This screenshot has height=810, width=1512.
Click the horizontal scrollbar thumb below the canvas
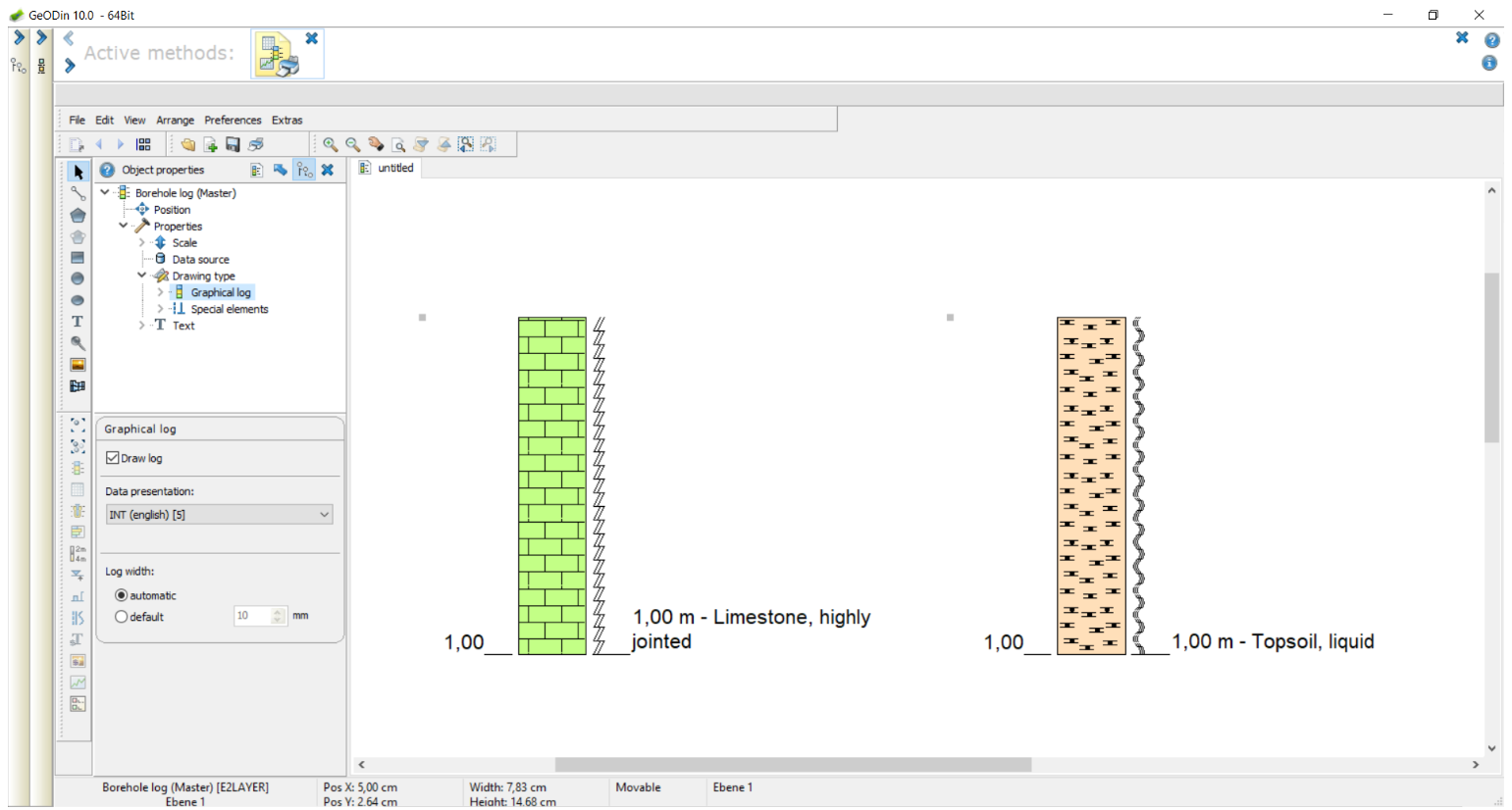(792, 765)
